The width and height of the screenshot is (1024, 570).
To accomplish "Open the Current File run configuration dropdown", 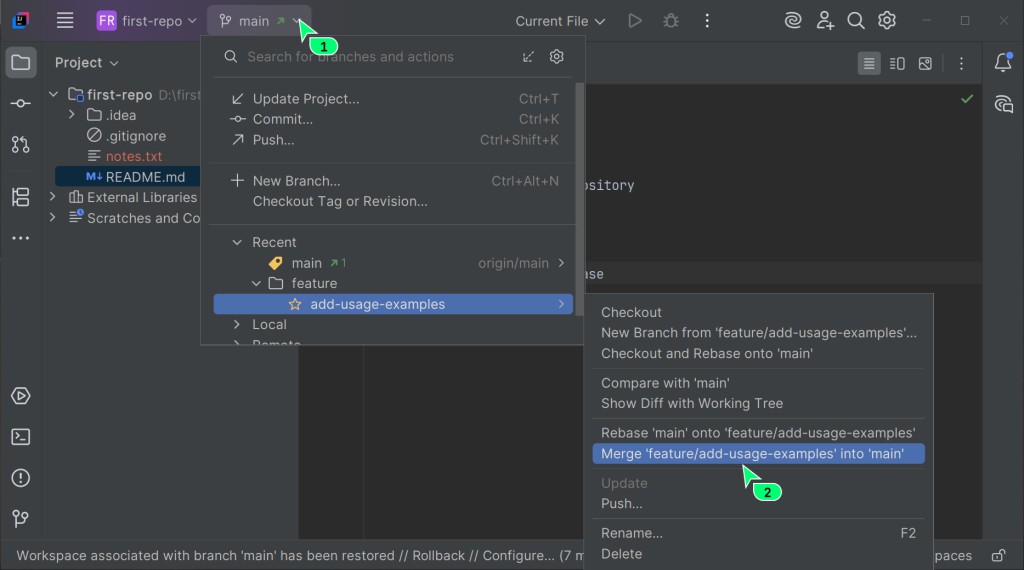I will [560, 21].
